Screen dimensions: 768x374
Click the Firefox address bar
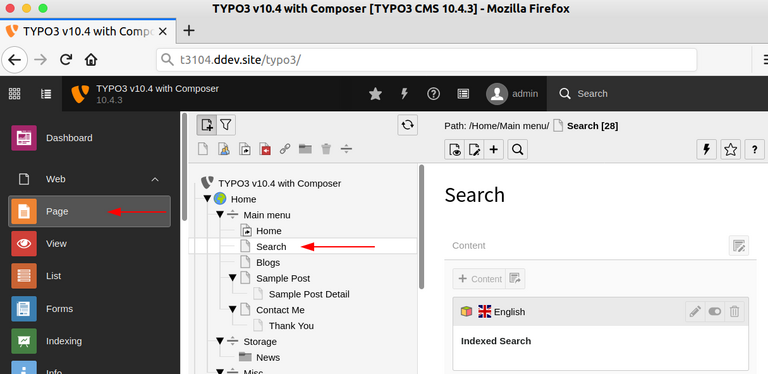[427, 60]
